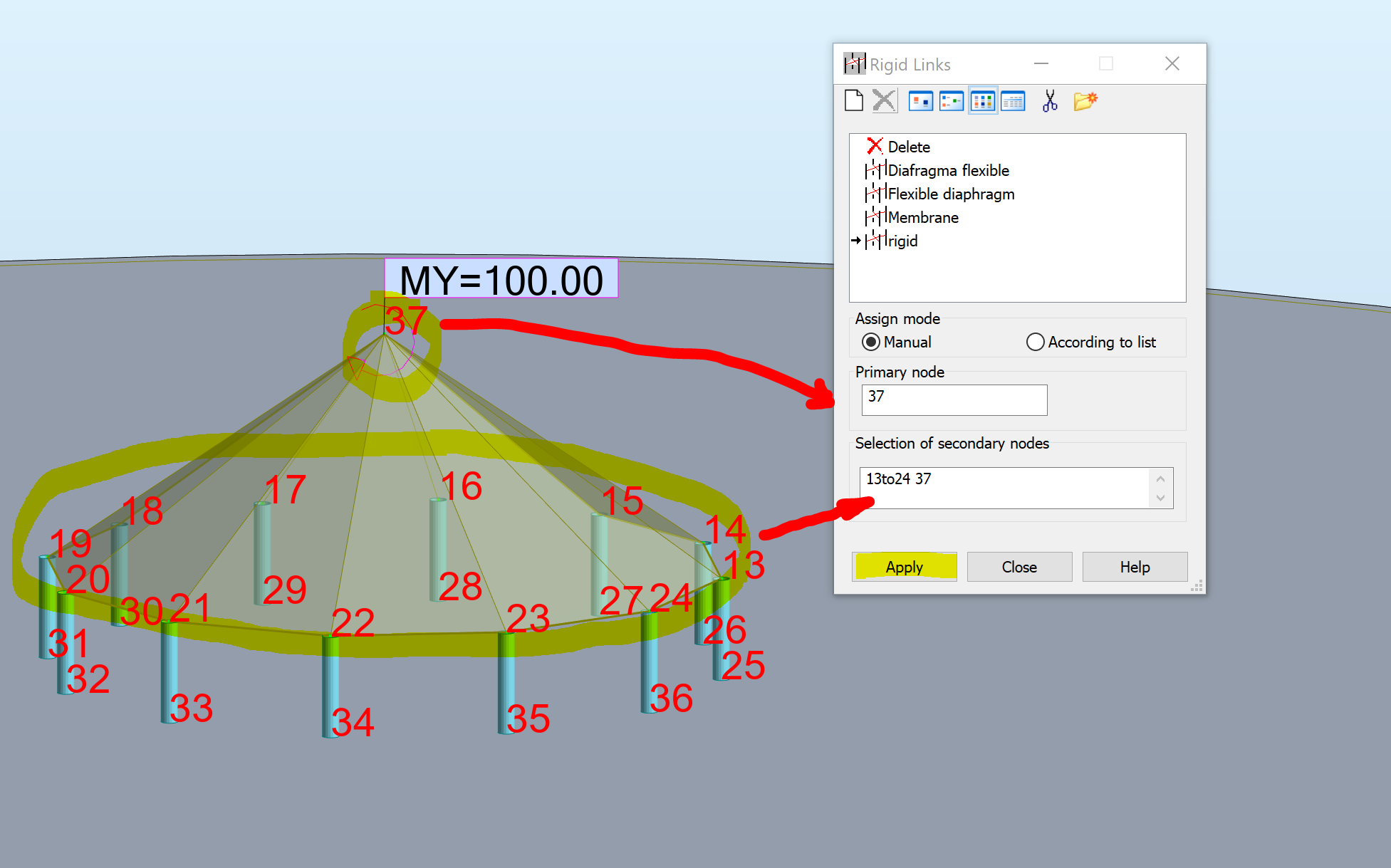This screenshot has height=868, width=1391.
Task: Open Help for Rigid Links
Action: 1134,567
